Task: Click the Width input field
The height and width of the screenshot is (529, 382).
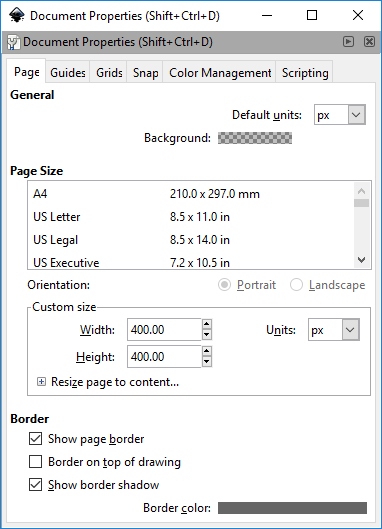Action: 164,330
